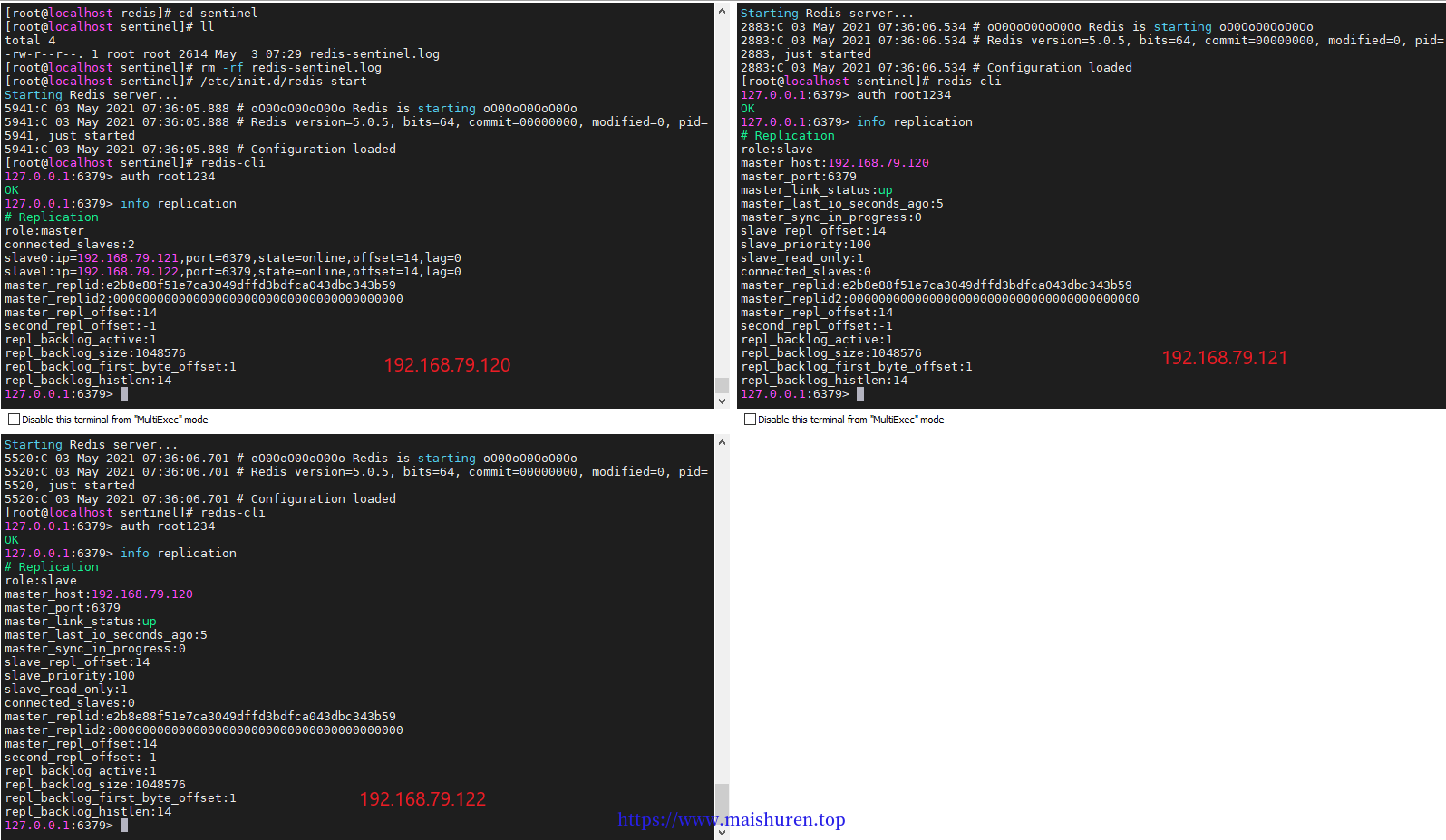Click '2883, just started' line
1446x840 pixels.
[x=806, y=54]
